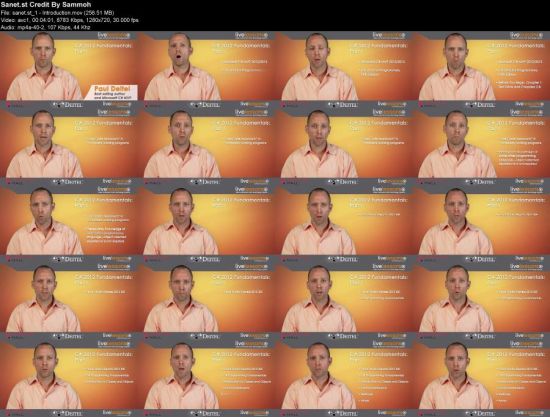Open the frame where the presenter's mouth is wide open
The image size is (550, 417).
[206, 66]
